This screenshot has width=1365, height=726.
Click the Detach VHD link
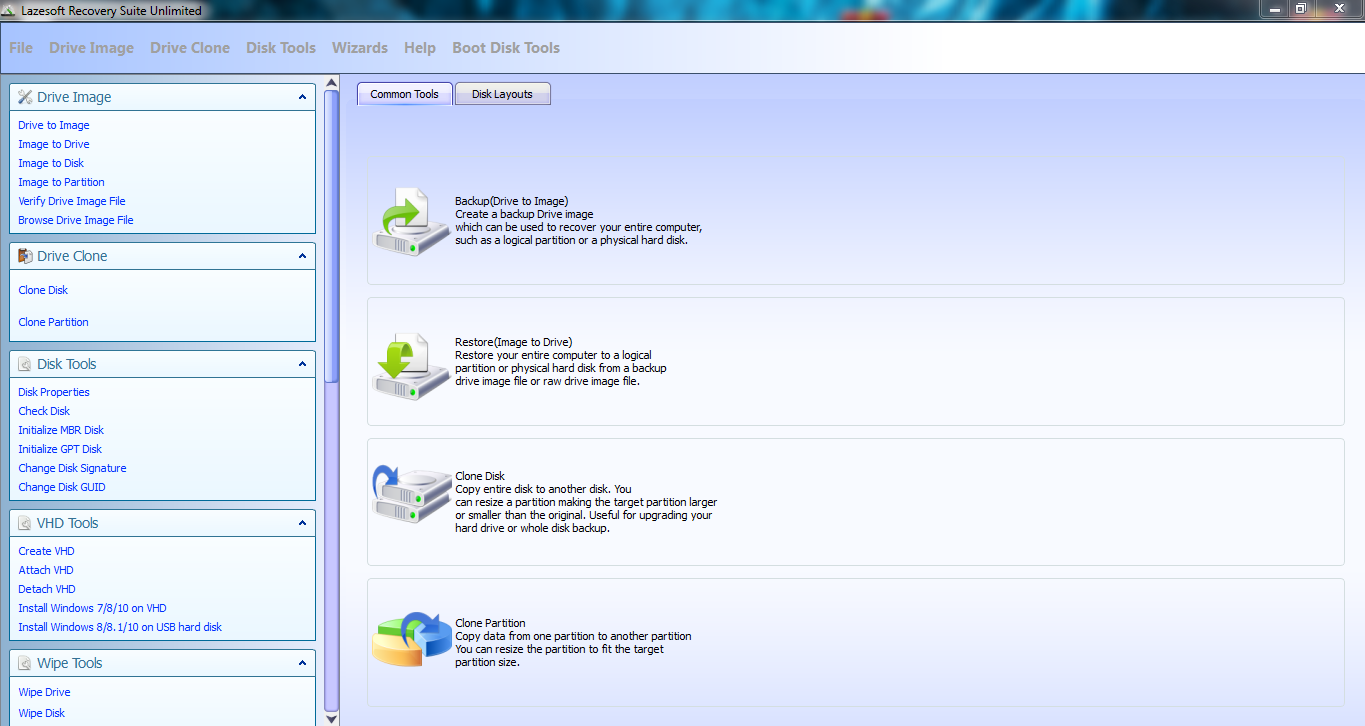[x=47, y=589]
